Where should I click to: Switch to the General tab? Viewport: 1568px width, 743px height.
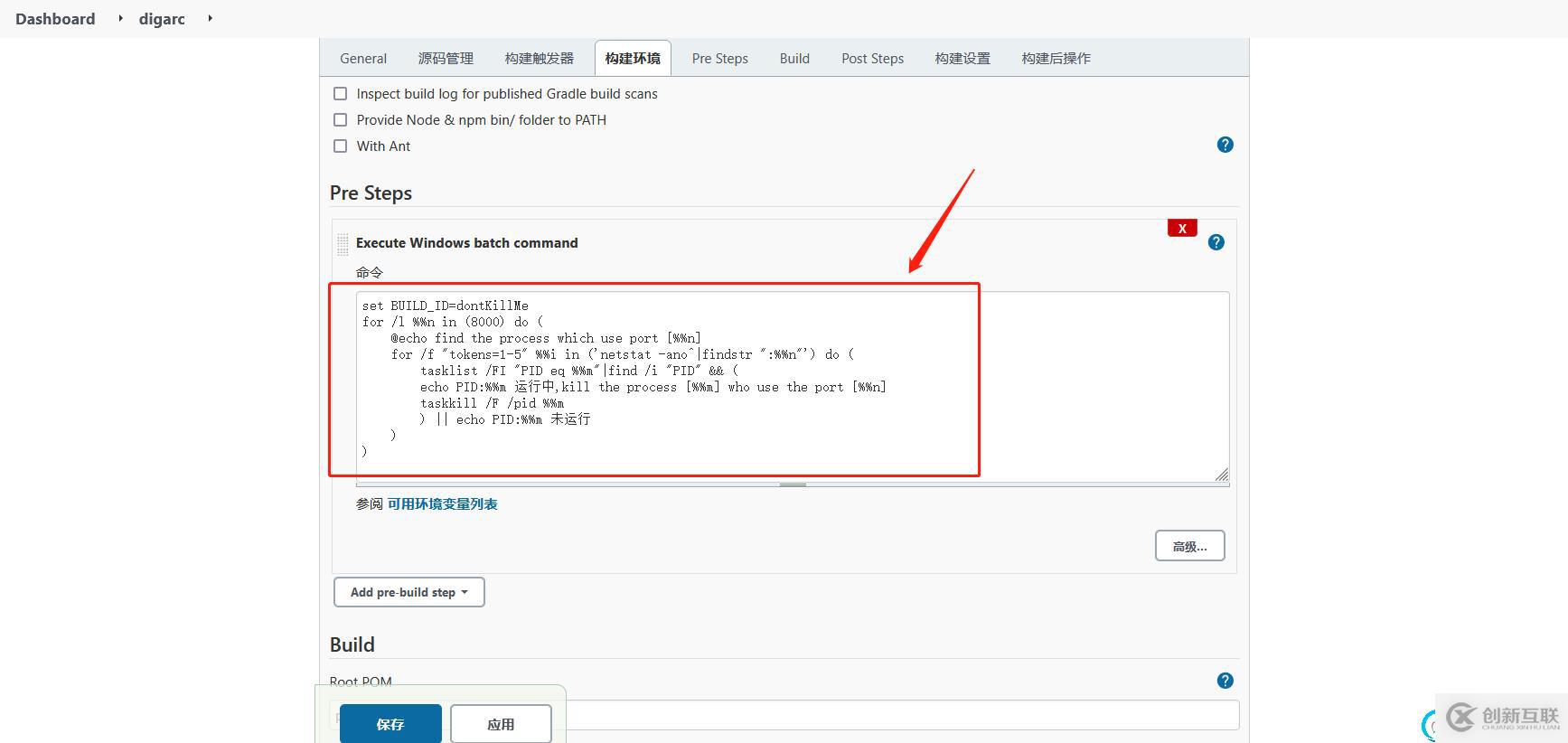point(363,58)
